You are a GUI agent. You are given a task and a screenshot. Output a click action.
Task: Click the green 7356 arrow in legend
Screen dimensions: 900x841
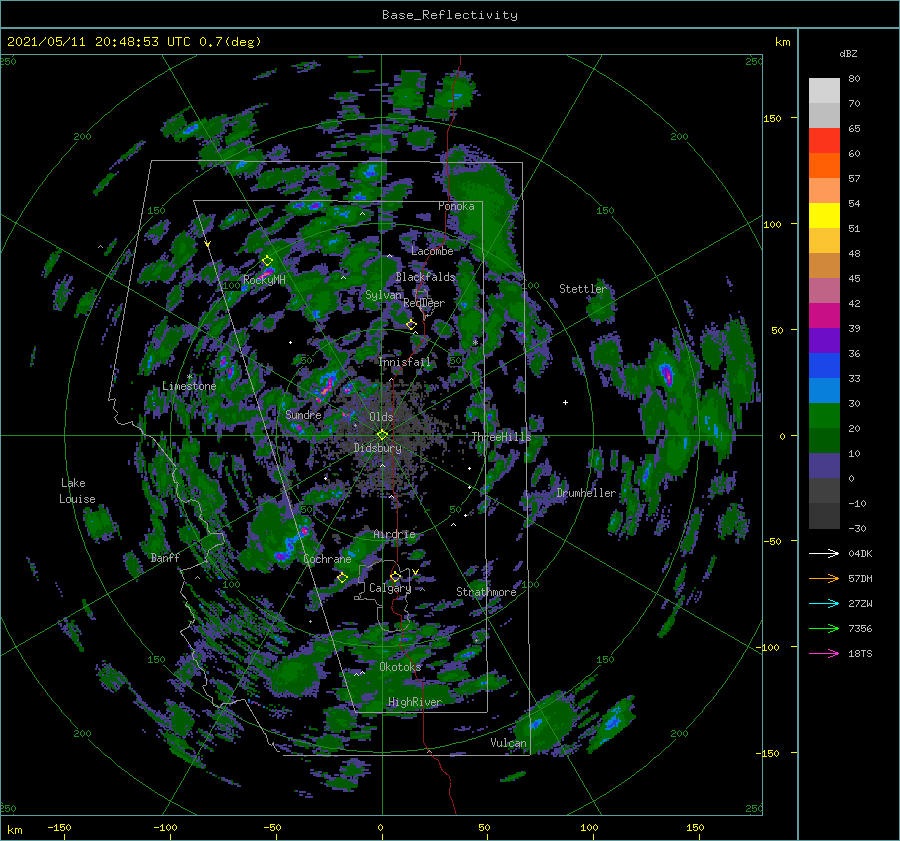pyautogui.click(x=824, y=629)
